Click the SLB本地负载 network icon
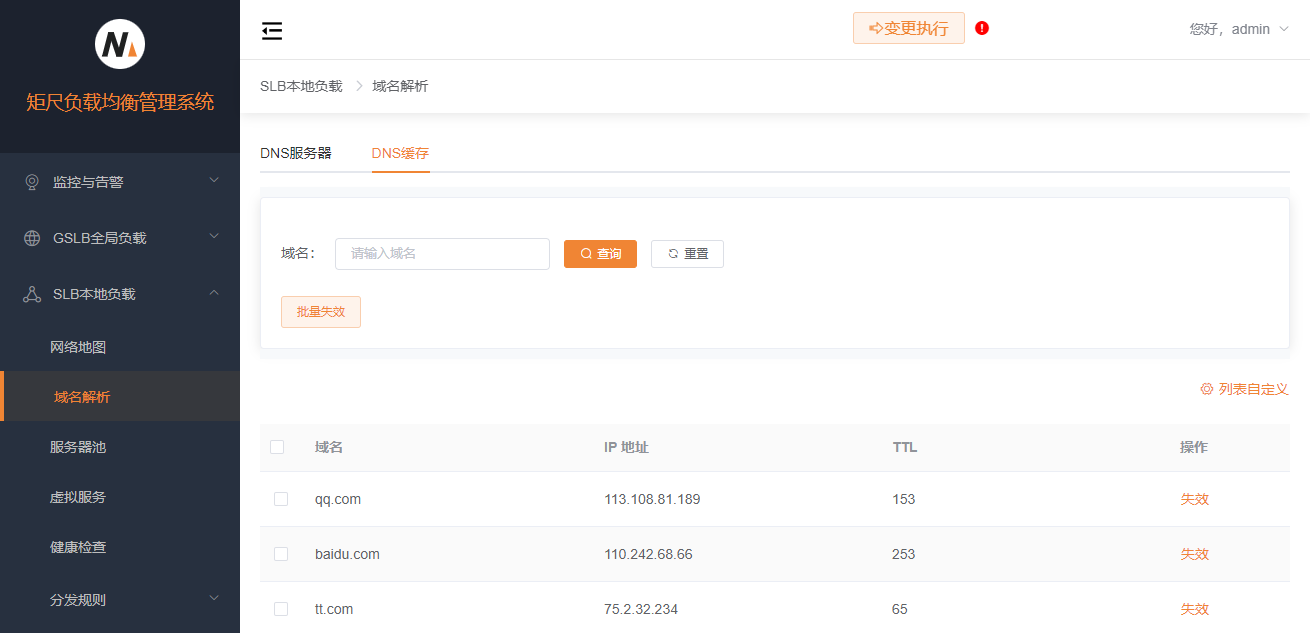The height and width of the screenshot is (633, 1310). (32, 294)
